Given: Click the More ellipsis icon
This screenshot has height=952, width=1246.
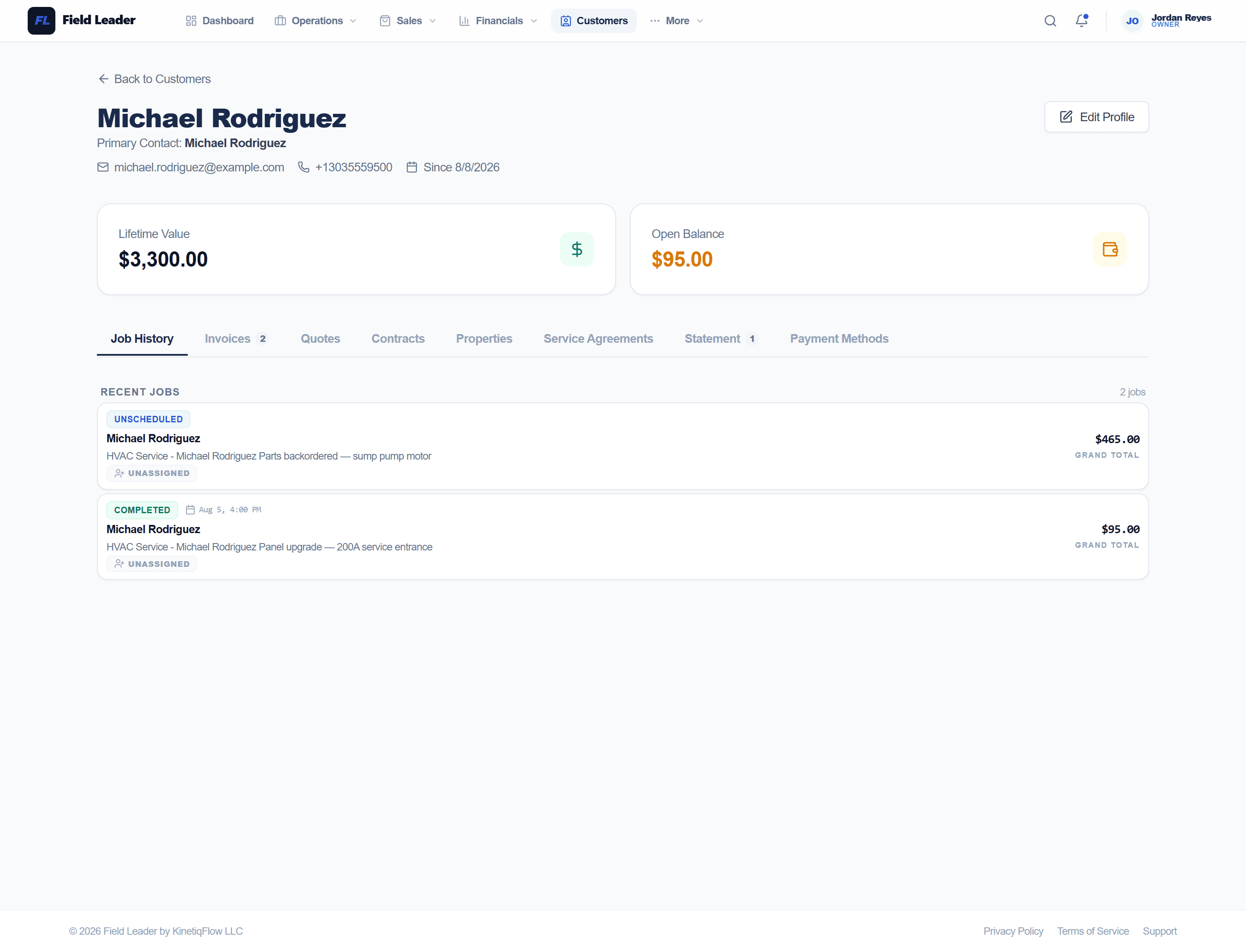Looking at the screenshot, I should point(655,21).
